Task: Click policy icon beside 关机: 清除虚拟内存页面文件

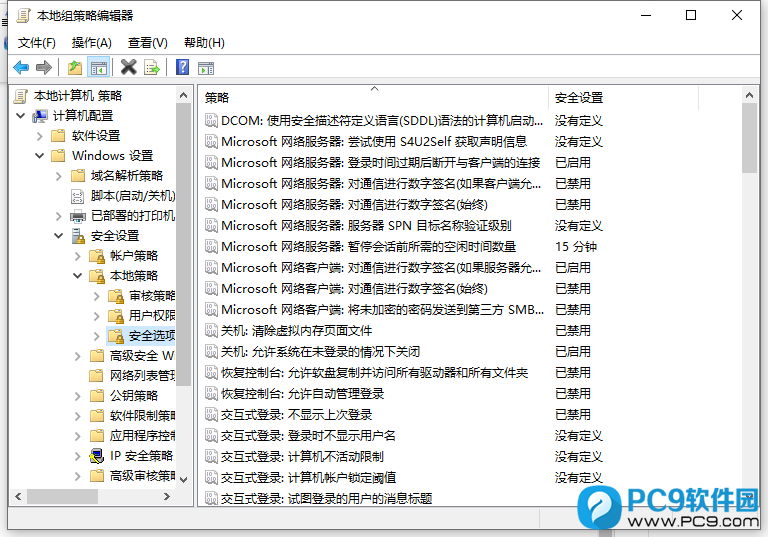Action: (211, 330)
